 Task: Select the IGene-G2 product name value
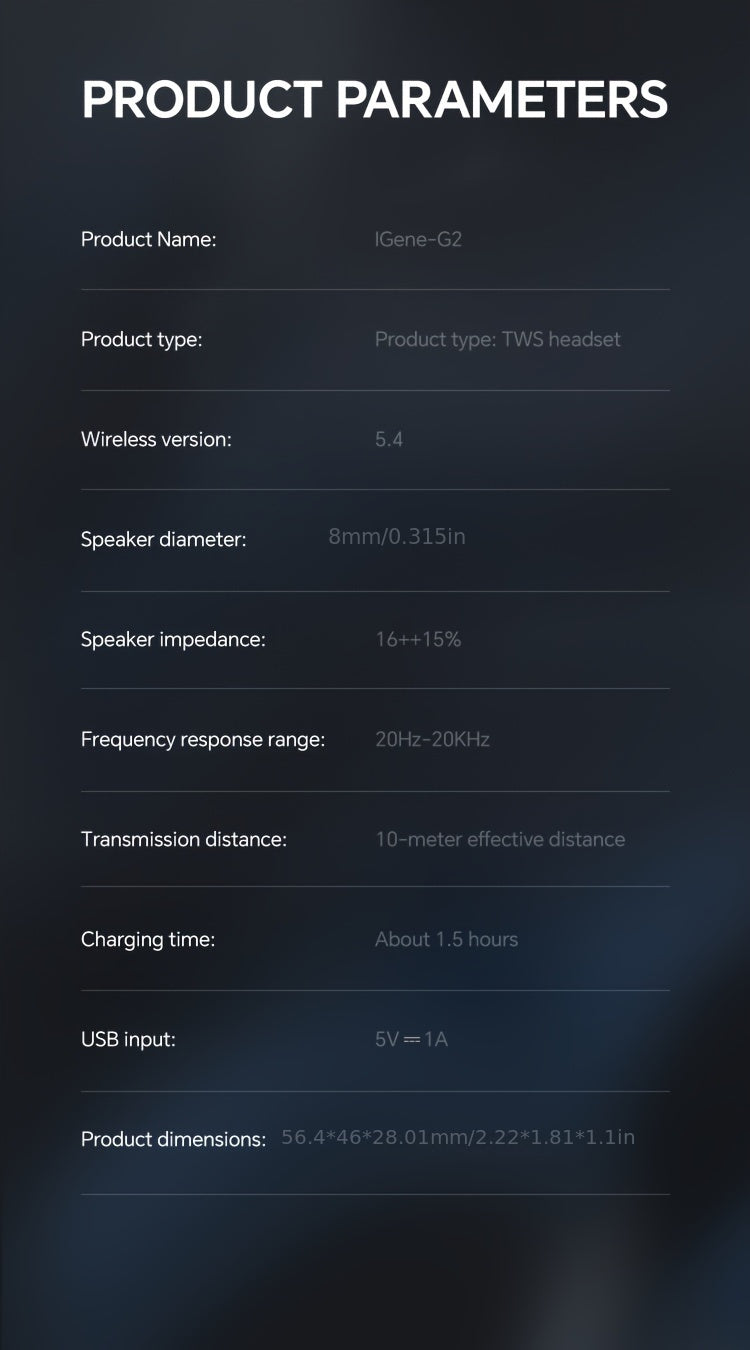coord(418,240)
